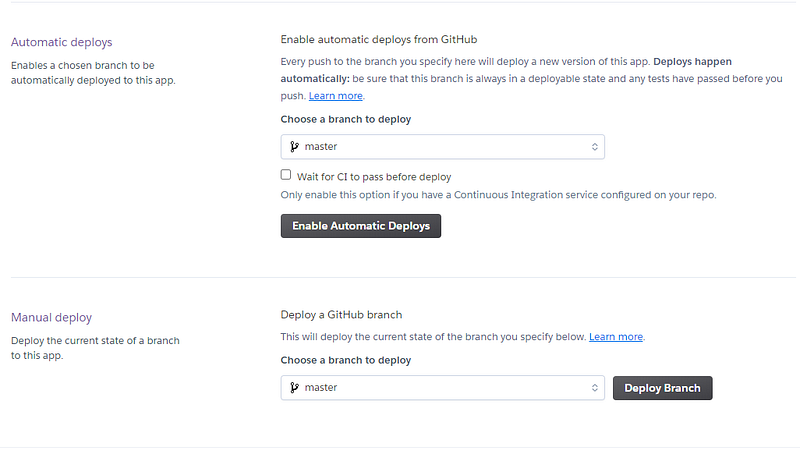Click the Manual deploy section heading
800x455 pixels.
(x=51, y=317)
